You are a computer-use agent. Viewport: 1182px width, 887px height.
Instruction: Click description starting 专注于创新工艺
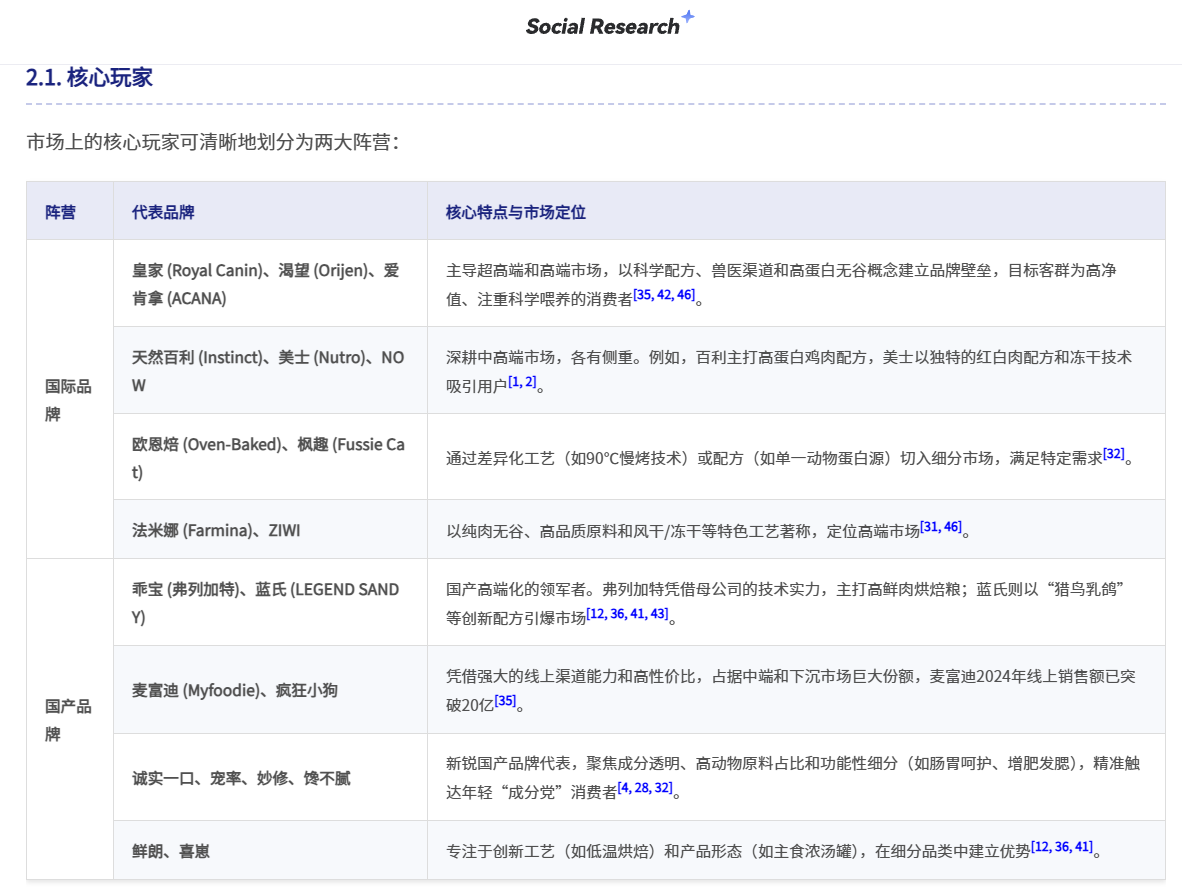pos(773,850)
